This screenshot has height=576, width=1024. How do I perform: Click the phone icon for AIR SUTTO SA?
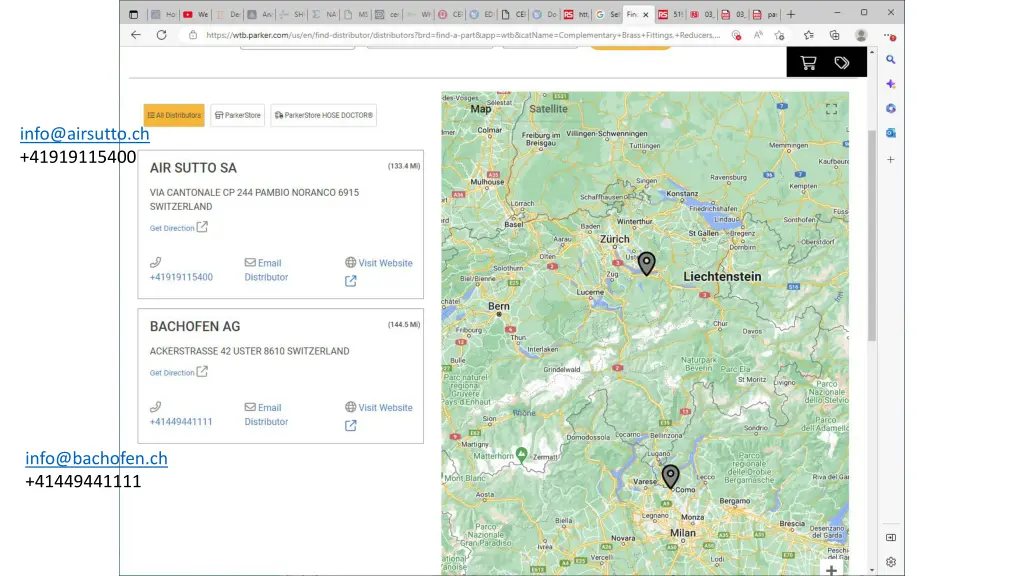click(x=155, y=263)
